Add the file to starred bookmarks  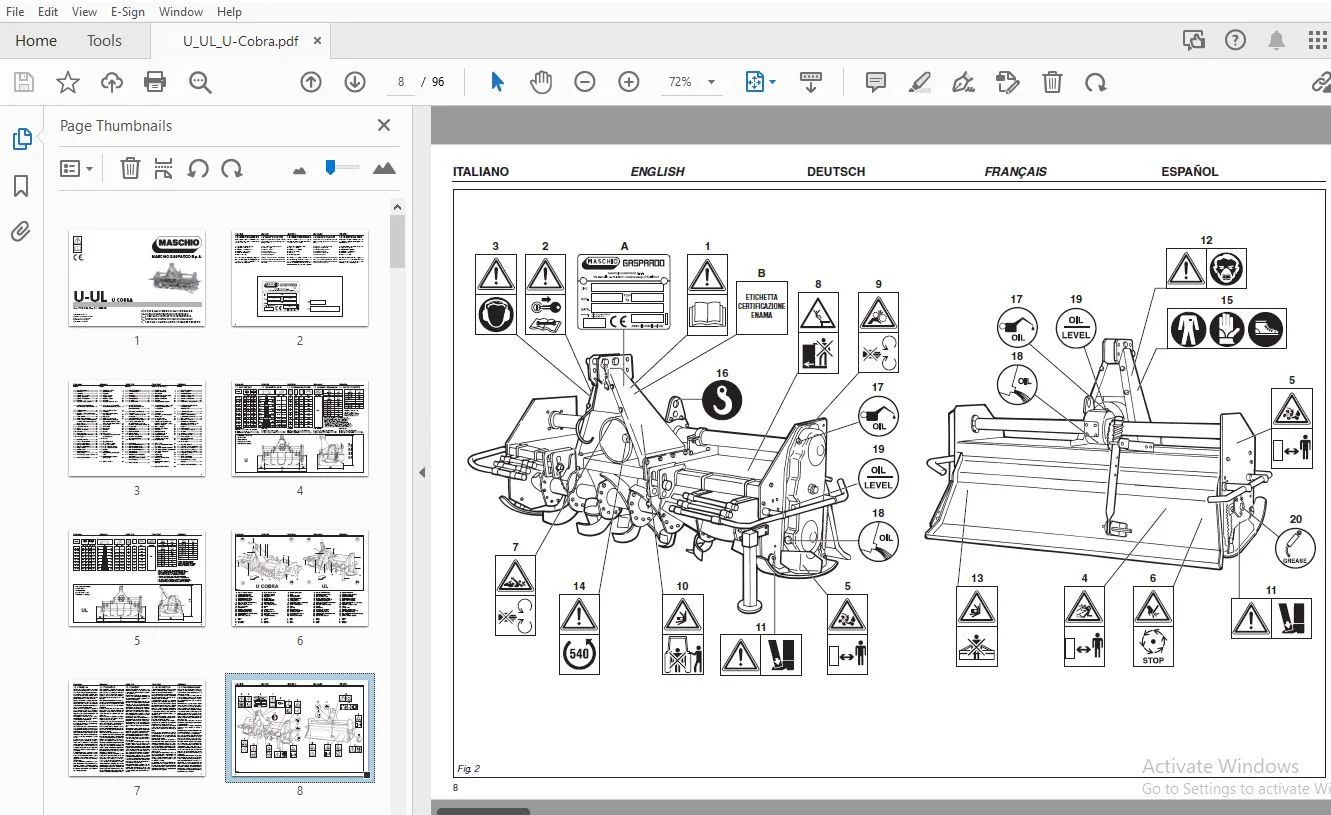click(x=67, y=82)
